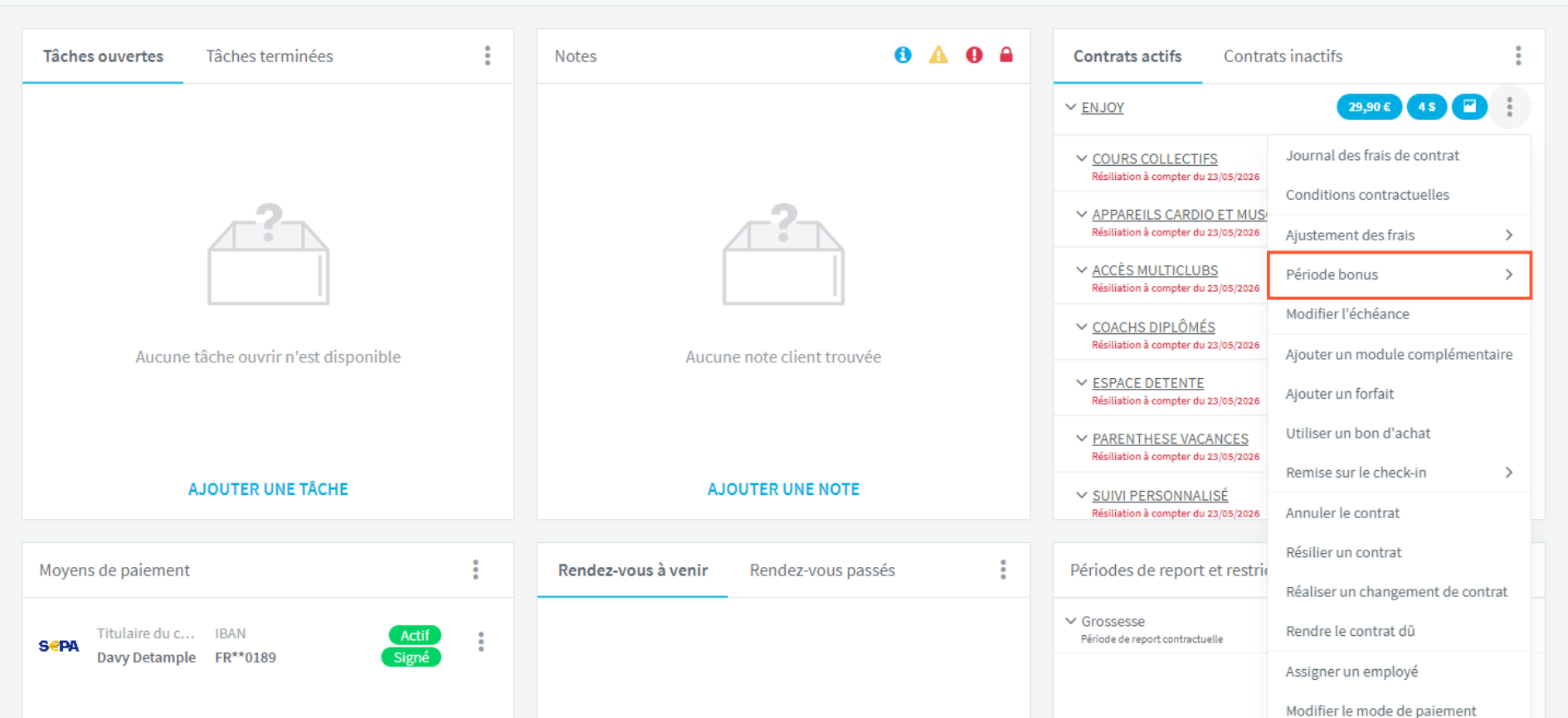The width and height of the screenshot is (1568, 718).
Task: Open the Ajustement des frais submenu
Action: 1399,235
